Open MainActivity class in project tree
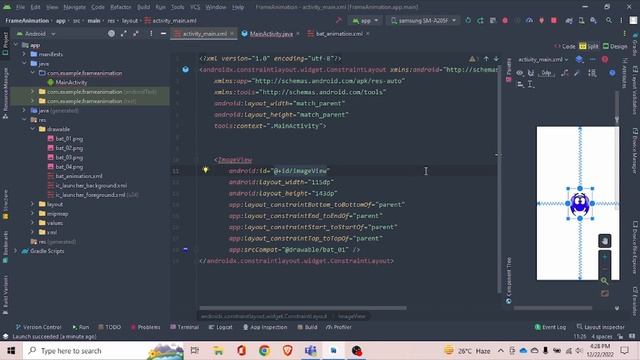 (68, 82)
